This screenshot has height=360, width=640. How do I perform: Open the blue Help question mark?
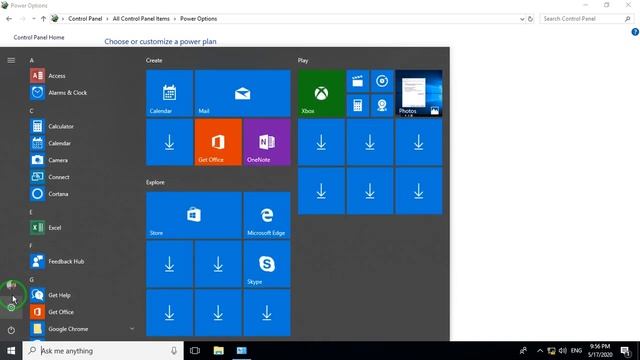[635, 32]
